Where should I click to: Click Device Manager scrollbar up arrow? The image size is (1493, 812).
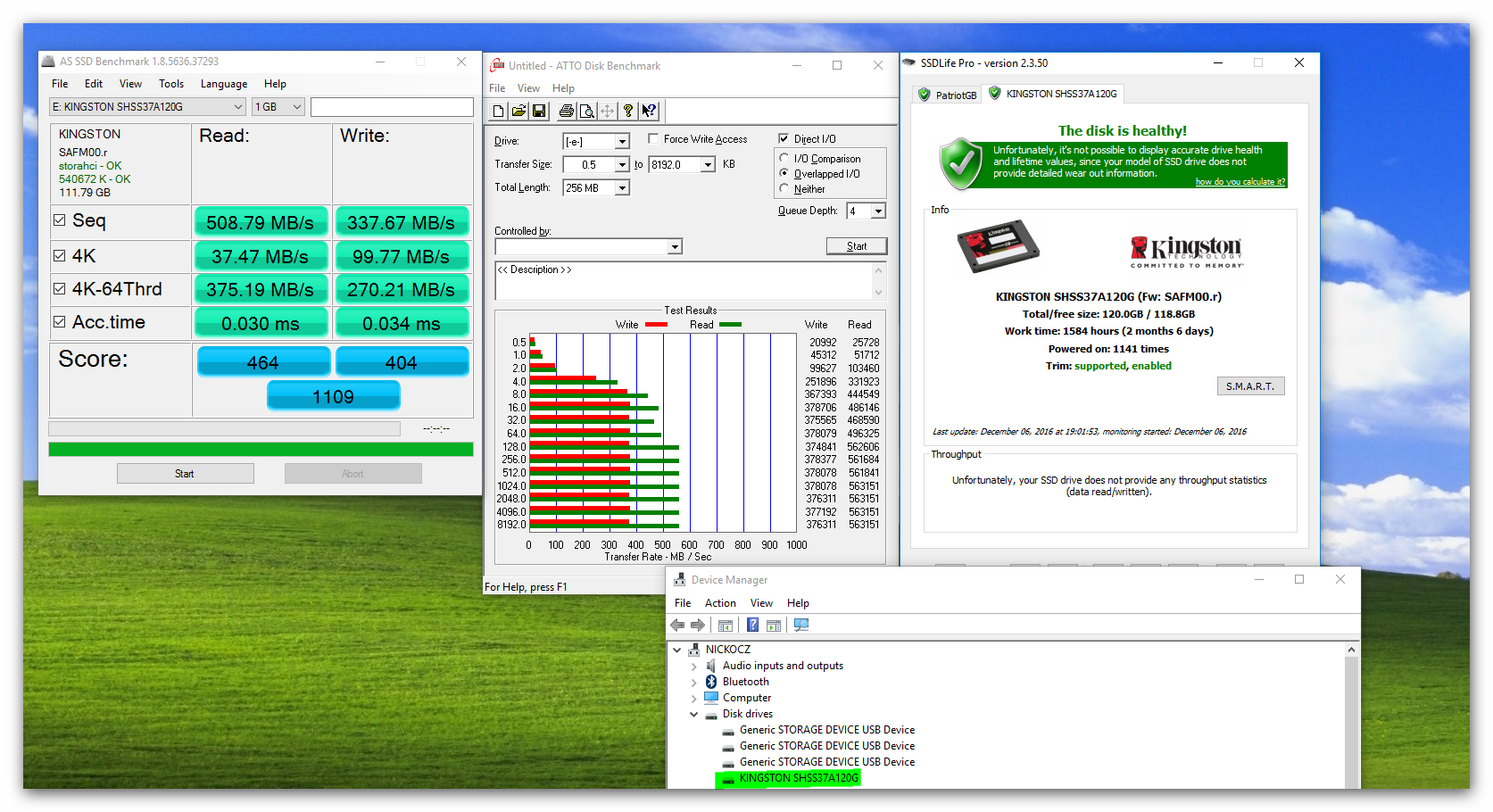(1352, 650)
